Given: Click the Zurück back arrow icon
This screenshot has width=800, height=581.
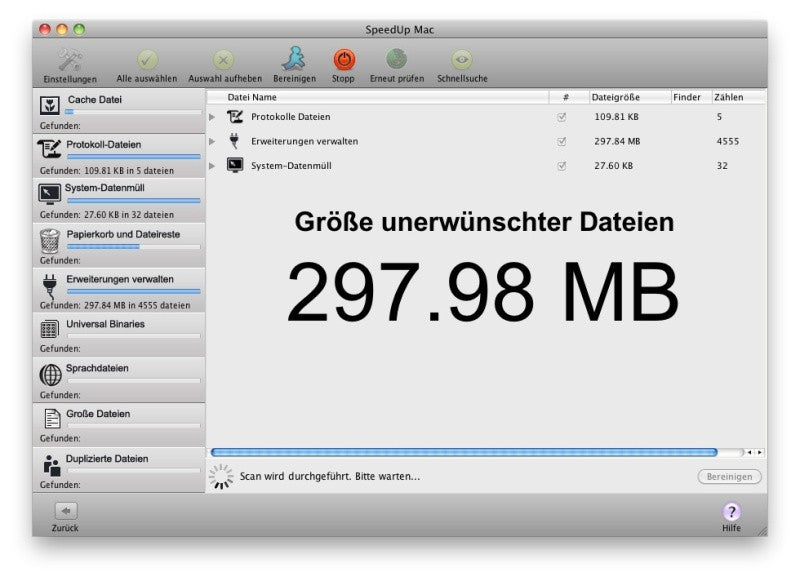Looking at the screenshot, I should 66,511.
